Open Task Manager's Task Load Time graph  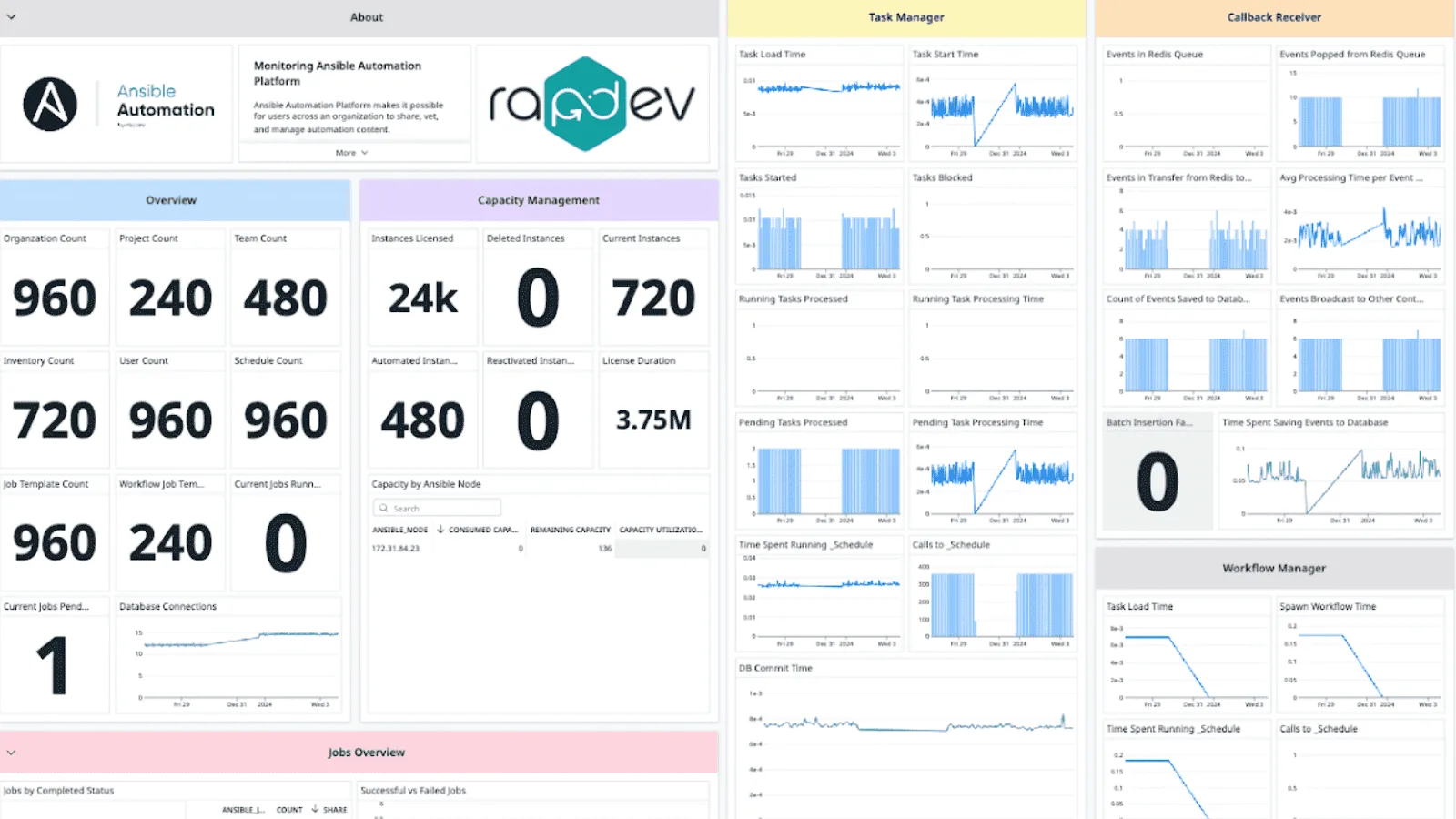[x=819, y=113]
